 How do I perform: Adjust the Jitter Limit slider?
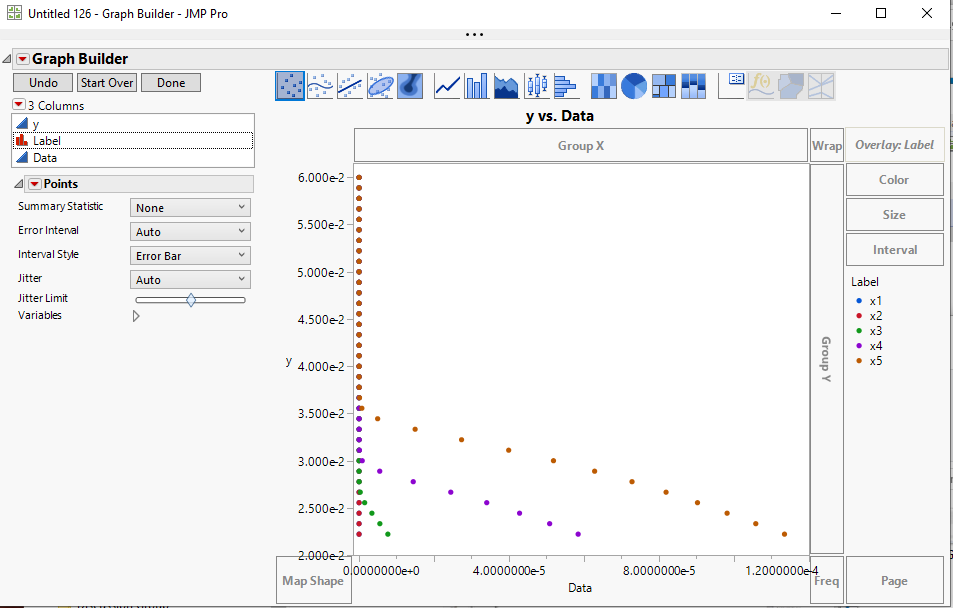tap(190, 297)
